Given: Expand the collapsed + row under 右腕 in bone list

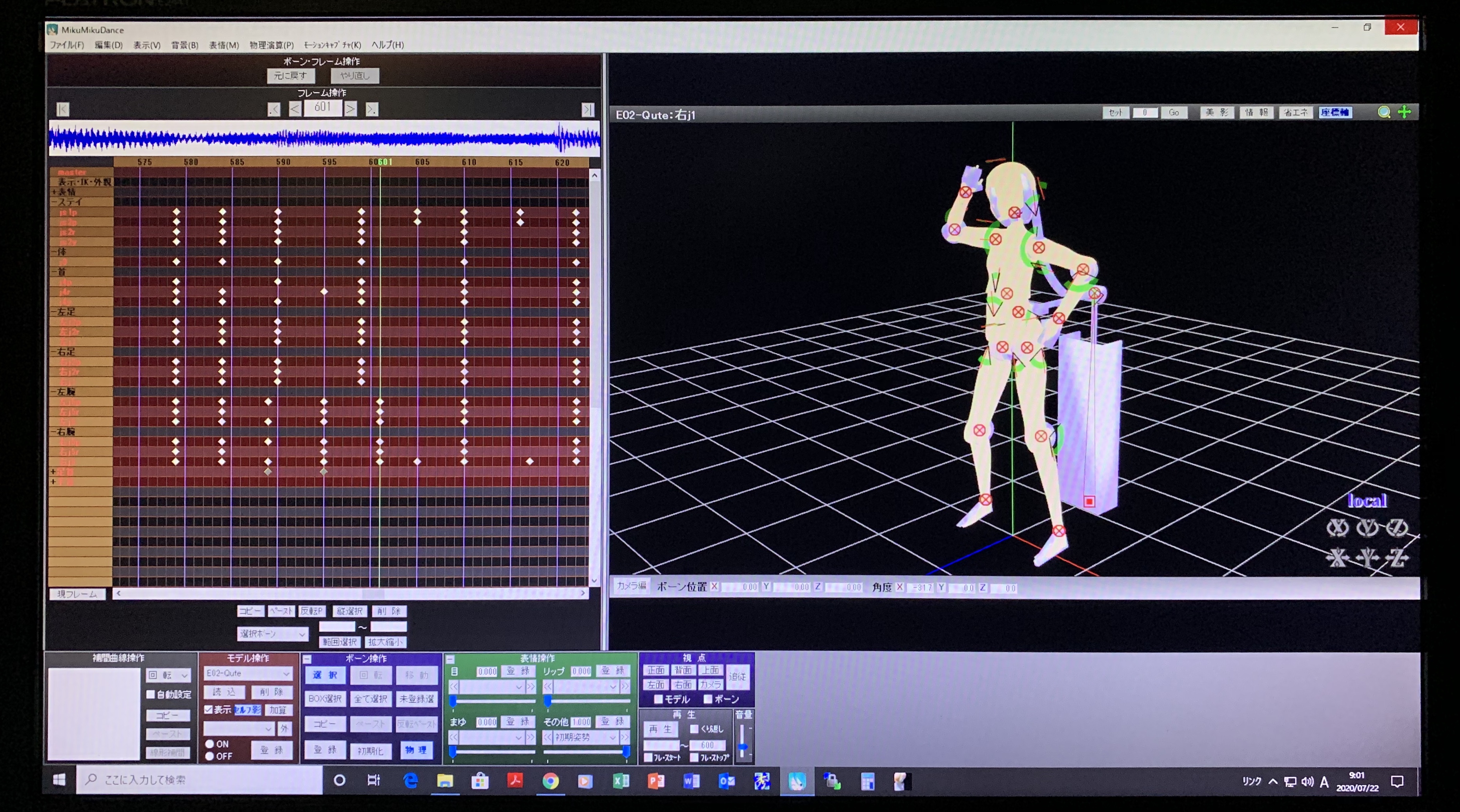Looking at the screenshot, I should tap(53, 472).
